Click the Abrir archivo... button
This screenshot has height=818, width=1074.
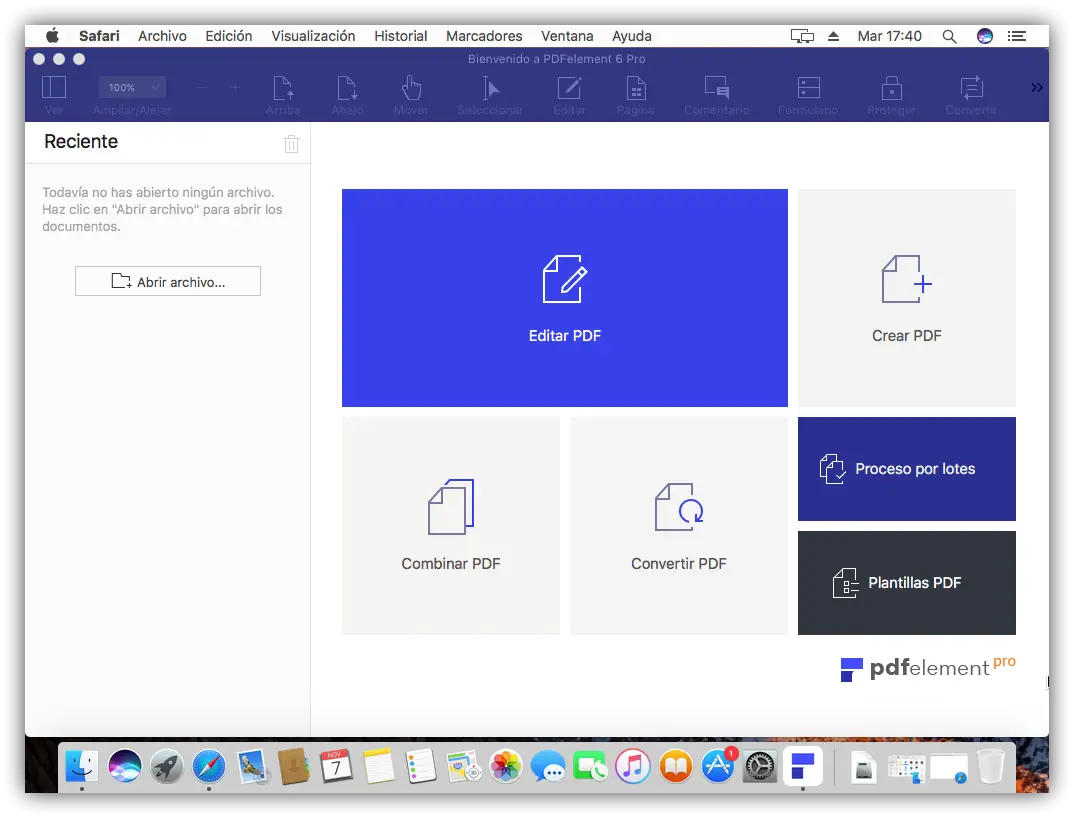coord(168,281)
